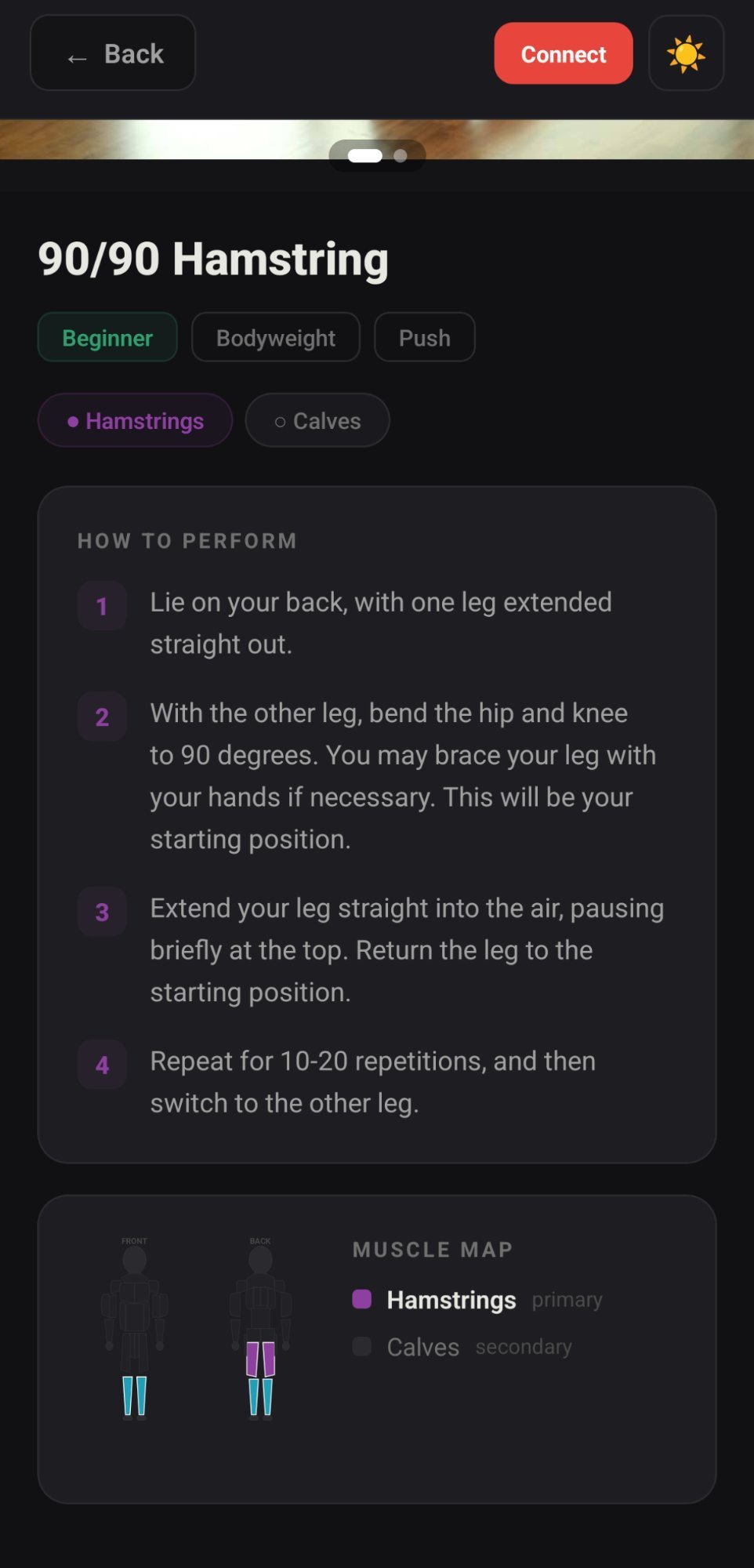This screenshot has height=1568, width=754.
Task: Enable the Beginner difficulty tag
Action: pos(107,337)
